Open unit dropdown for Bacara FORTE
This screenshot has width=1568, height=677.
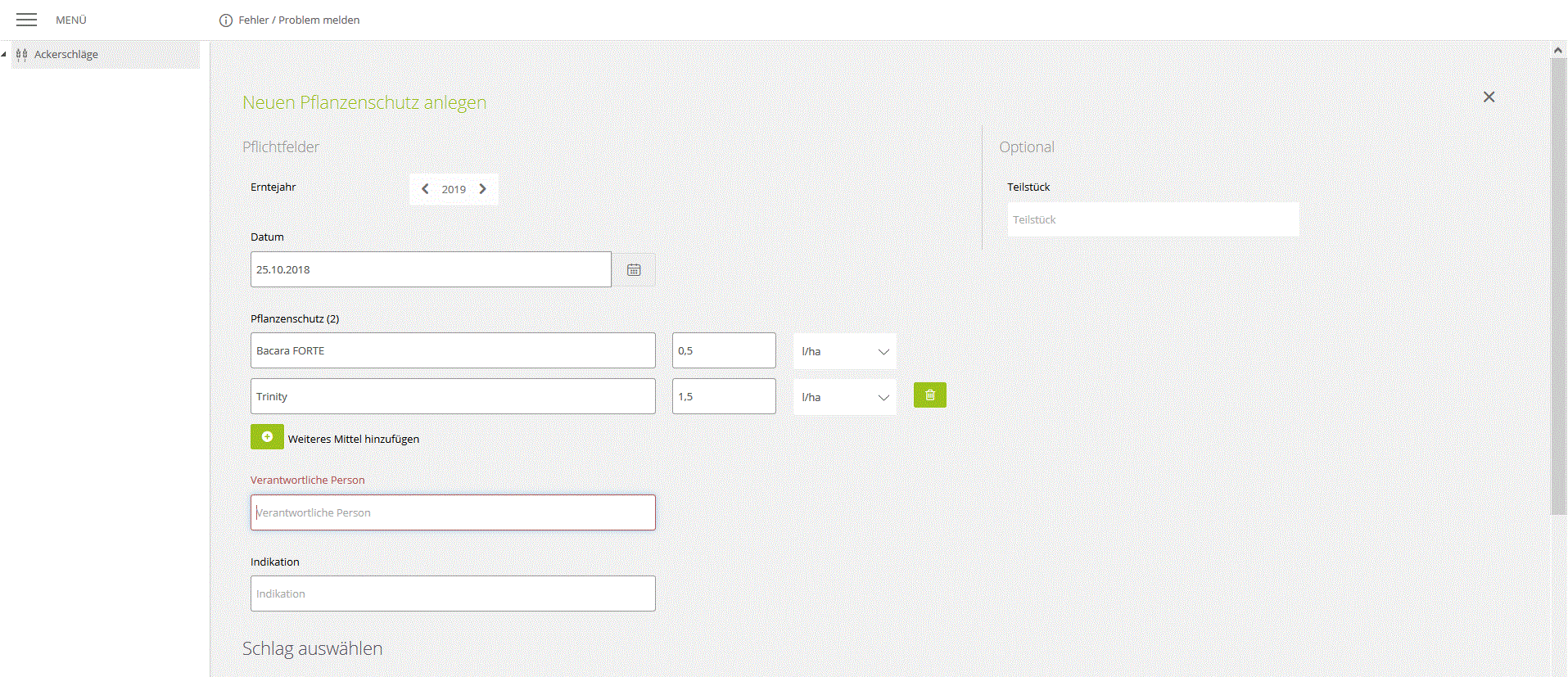845,351
